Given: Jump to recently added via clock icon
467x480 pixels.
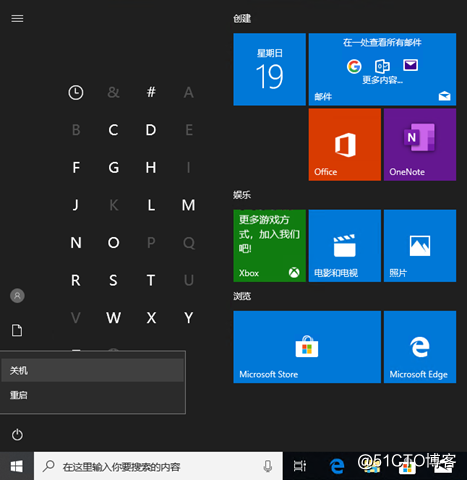Looking at the screenshot, I should 76,92.
